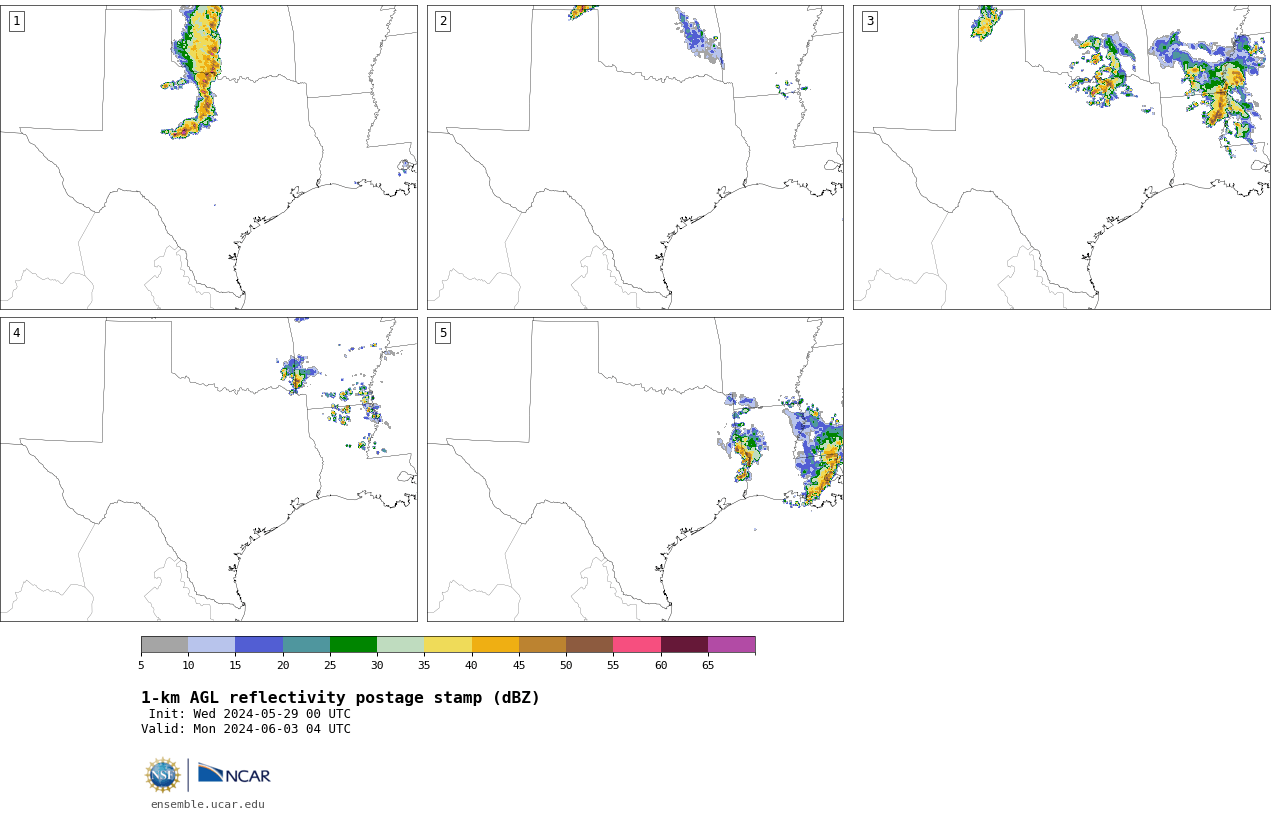1280x815 pixels.
Task: Click the blue 15-20 dBZ colorbar swatch
Action: pyautogui.click(x=259, y=644)
